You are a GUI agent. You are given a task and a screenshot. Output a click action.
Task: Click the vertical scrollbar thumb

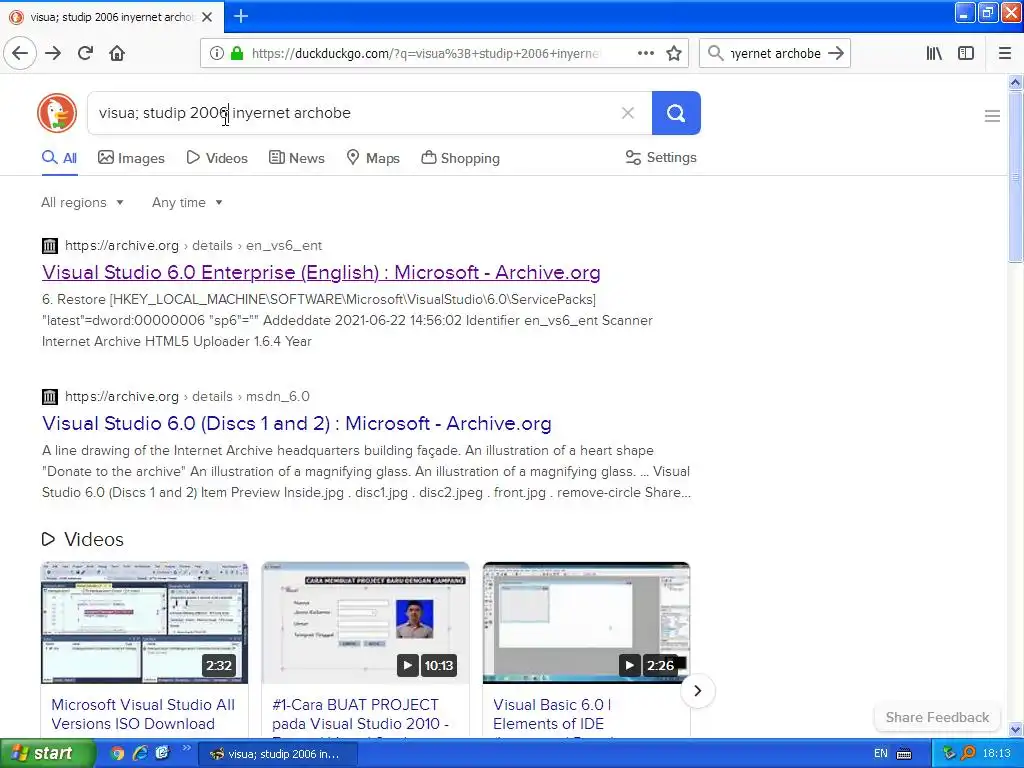pos(1016,176)
